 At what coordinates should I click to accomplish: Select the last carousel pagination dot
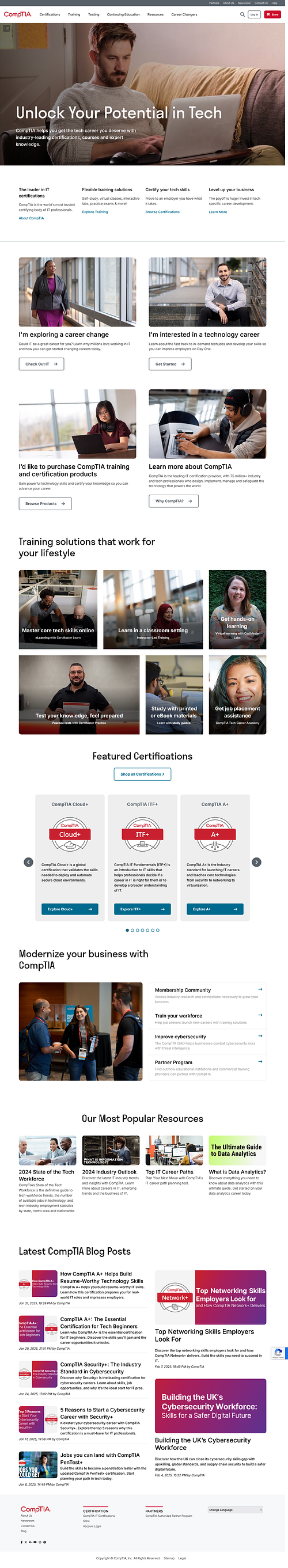pyautogui.click(x=158, y=930)
